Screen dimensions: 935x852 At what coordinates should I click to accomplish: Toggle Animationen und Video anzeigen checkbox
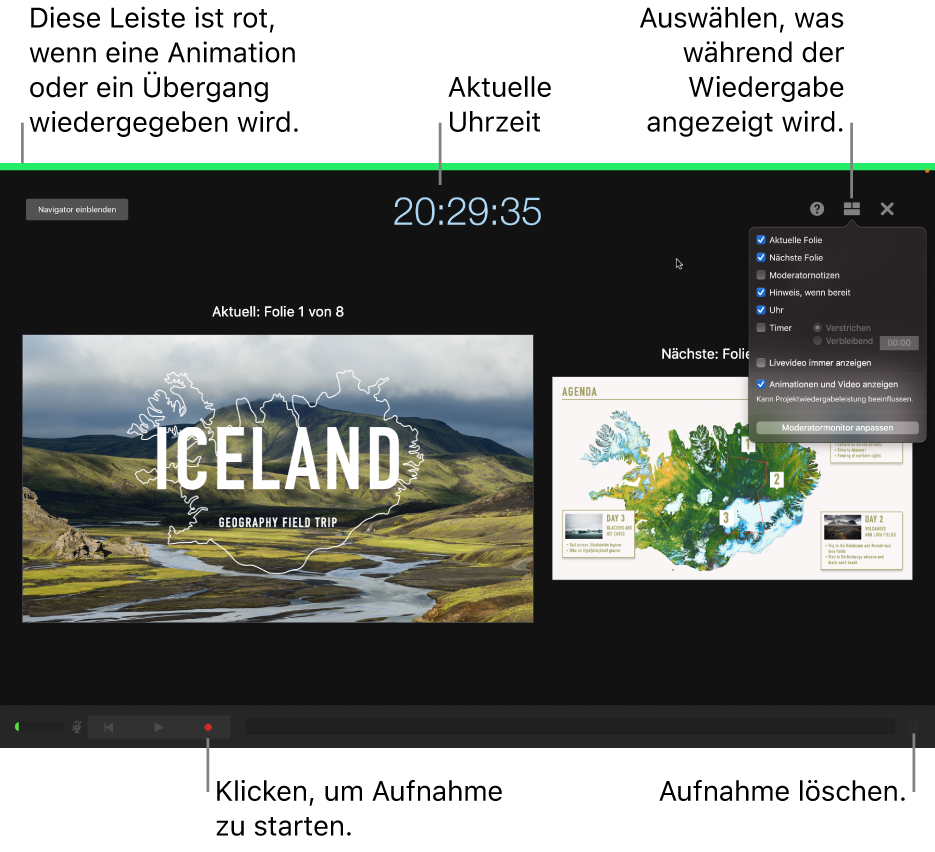click(761, 384)
